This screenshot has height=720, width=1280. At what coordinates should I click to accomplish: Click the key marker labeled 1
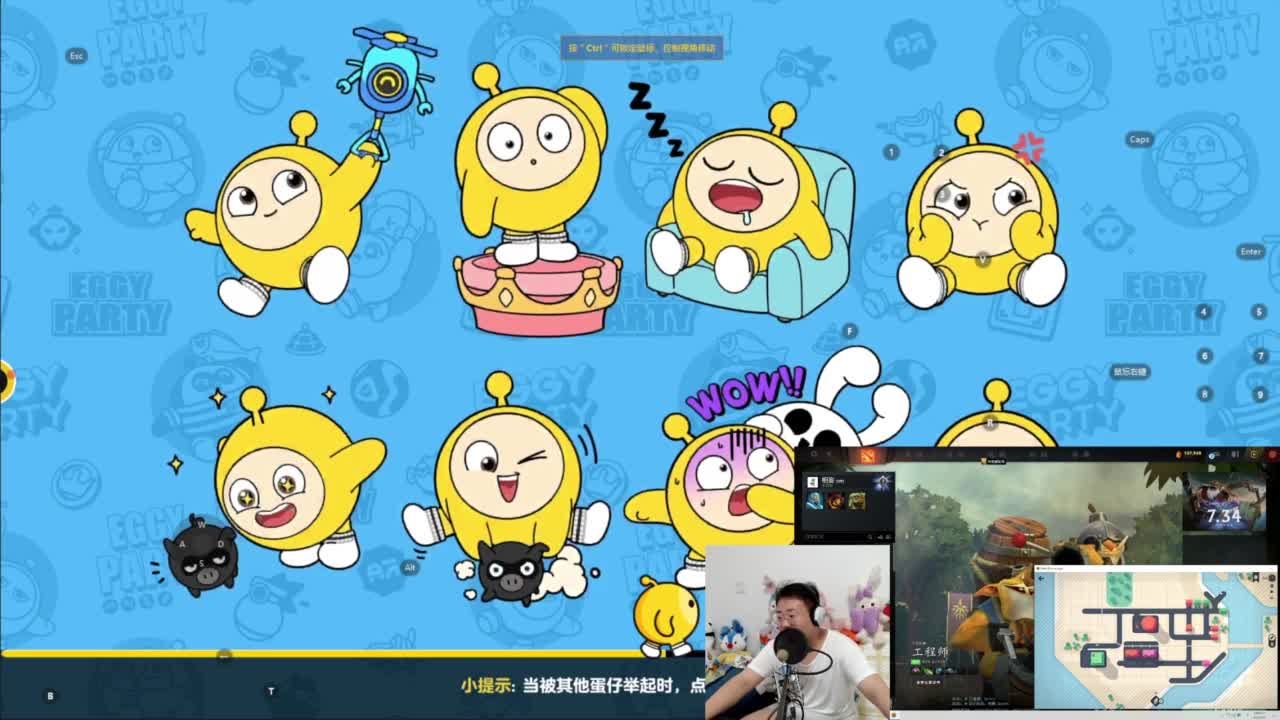coord(891,152)
